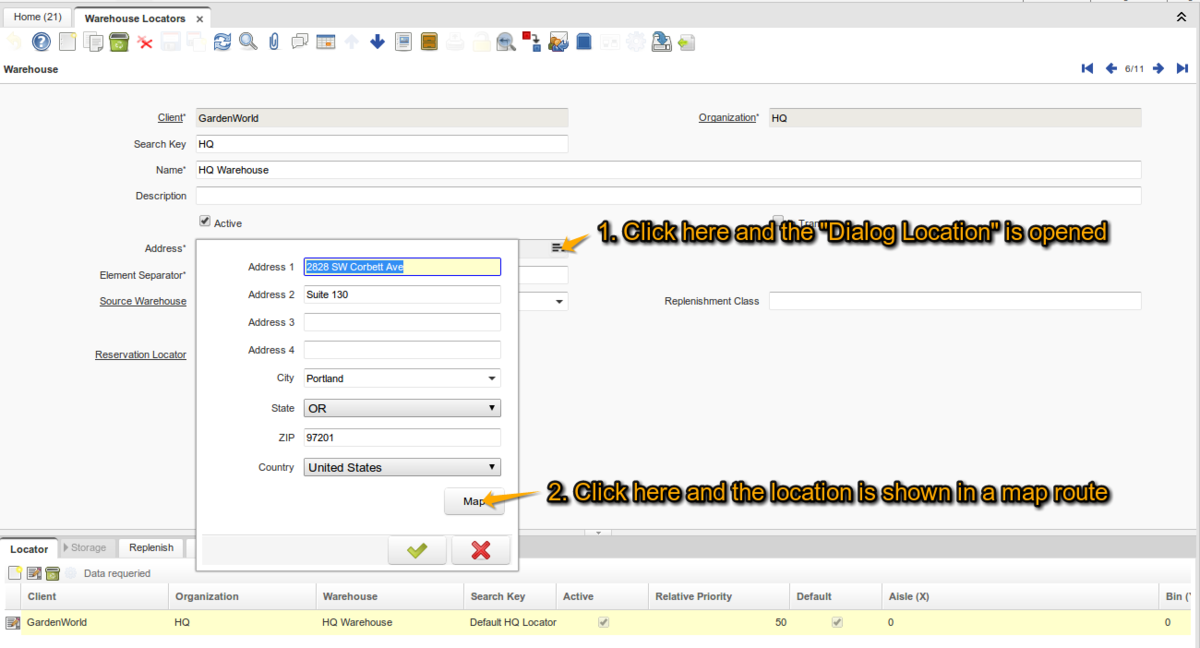Click the Attachment paperclip icon
1200x648 pixels.
click(x=273, y=42)
